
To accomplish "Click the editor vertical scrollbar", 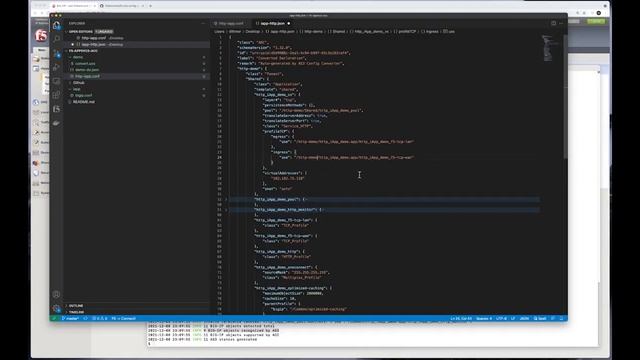I will coord(565,96).
